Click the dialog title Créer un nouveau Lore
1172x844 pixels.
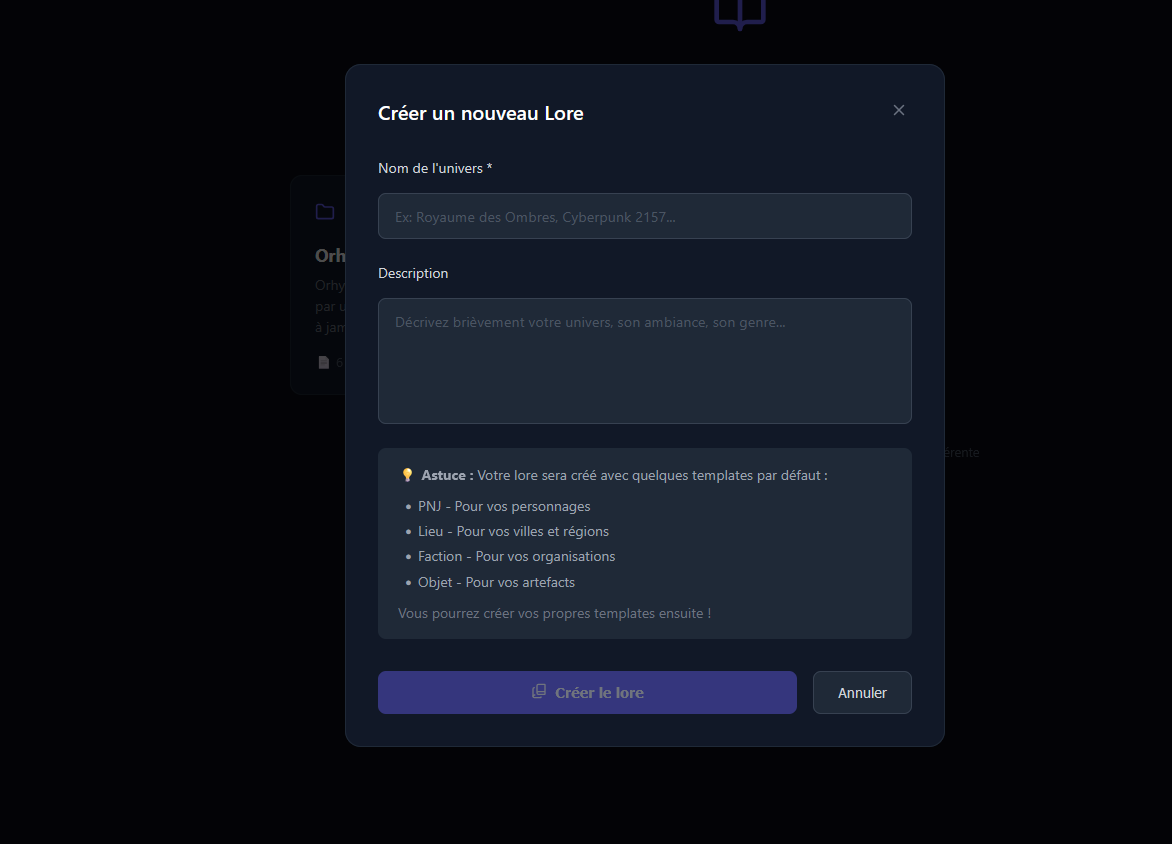point(481,113)
